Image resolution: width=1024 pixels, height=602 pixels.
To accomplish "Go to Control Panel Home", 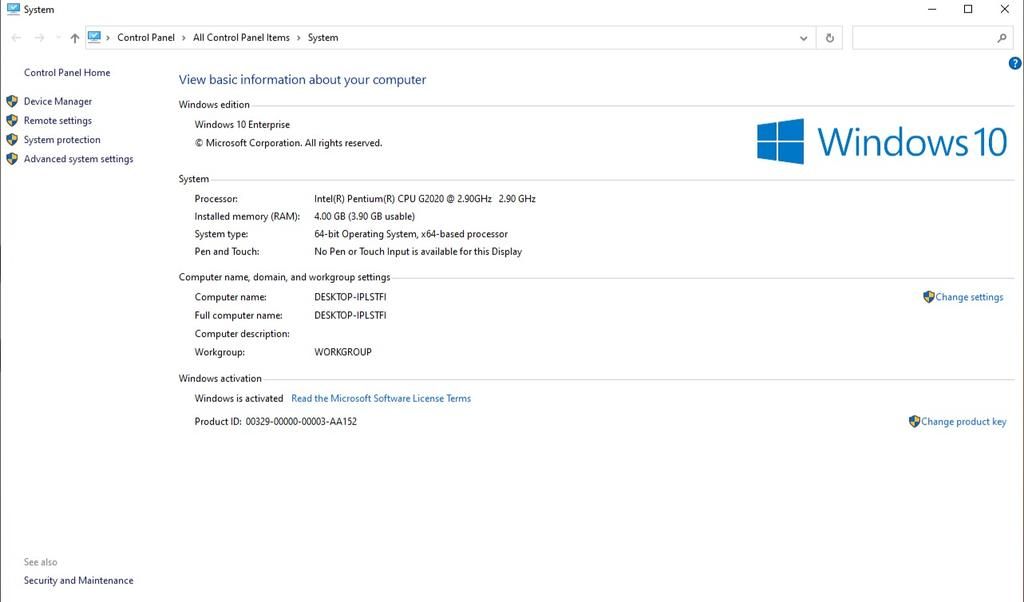I will click(67, 72).
